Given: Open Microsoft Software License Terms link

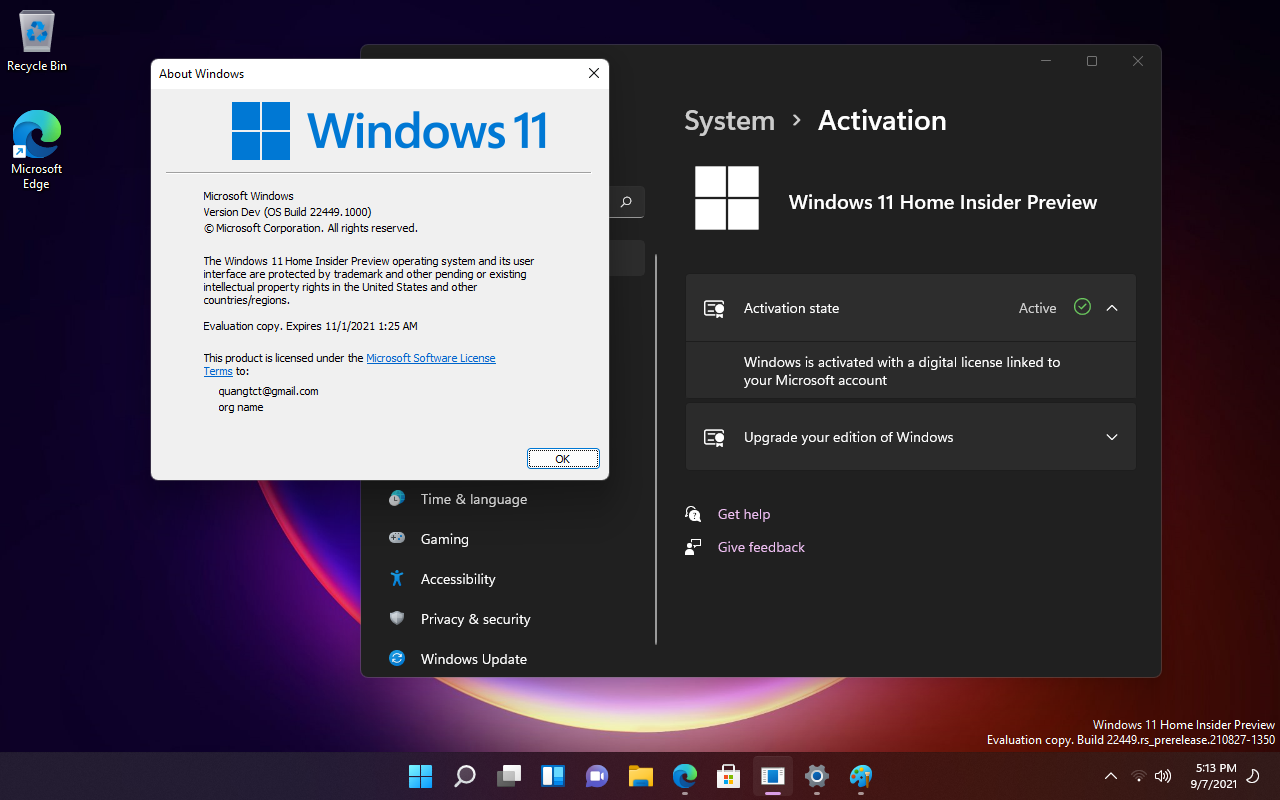Looking at the screenshot, I should coord(431,358).
